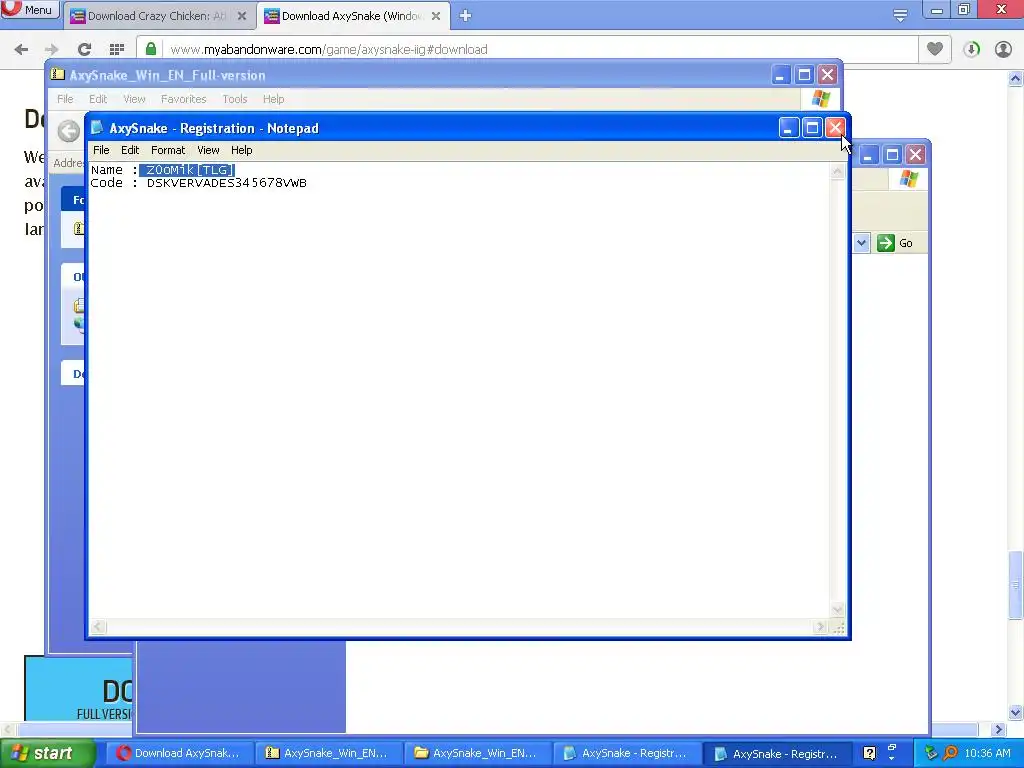Image resolution: width=1024 pixels, height=768 pixels.
Task: Open View menu in AxySnake_Win_EN zip window
Action: (x=135, y=99)
